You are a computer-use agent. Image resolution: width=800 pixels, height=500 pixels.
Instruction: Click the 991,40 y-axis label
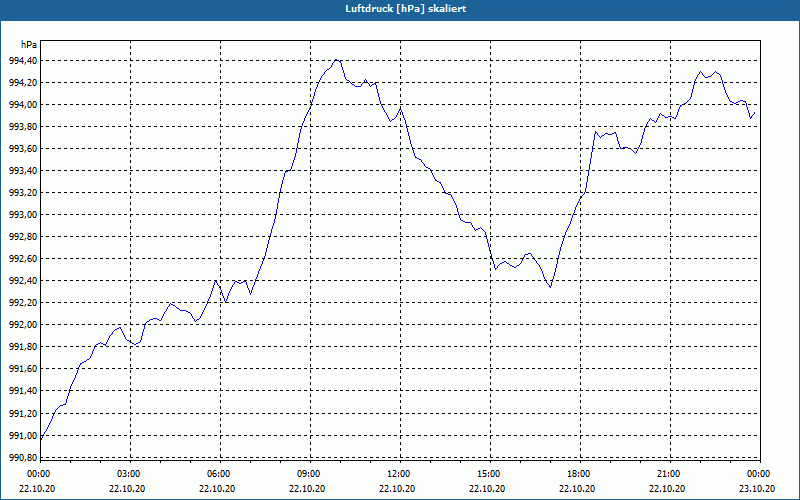click(23, 391)
